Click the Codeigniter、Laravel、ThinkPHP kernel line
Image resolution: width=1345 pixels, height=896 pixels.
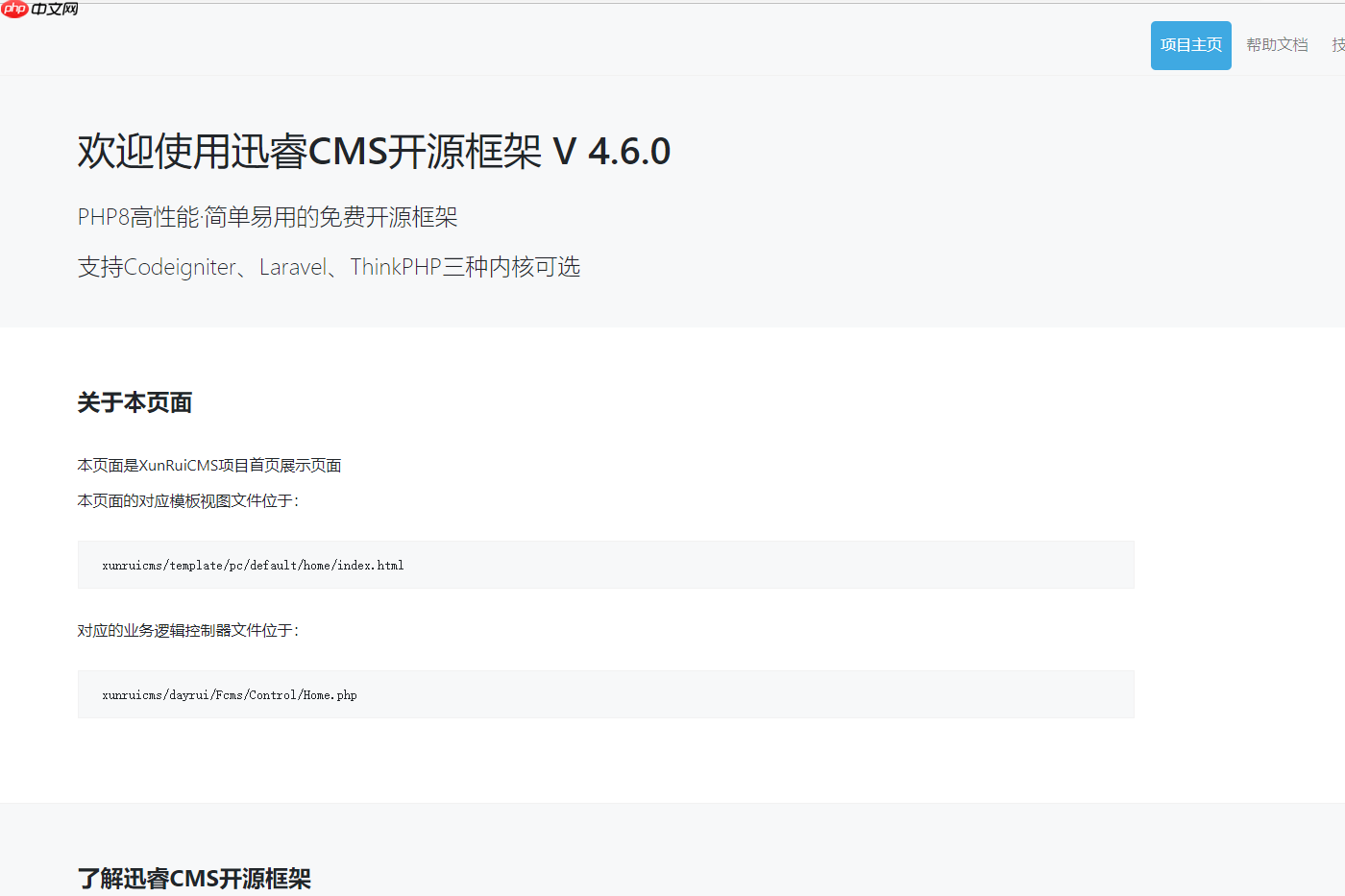coord(329,267)
